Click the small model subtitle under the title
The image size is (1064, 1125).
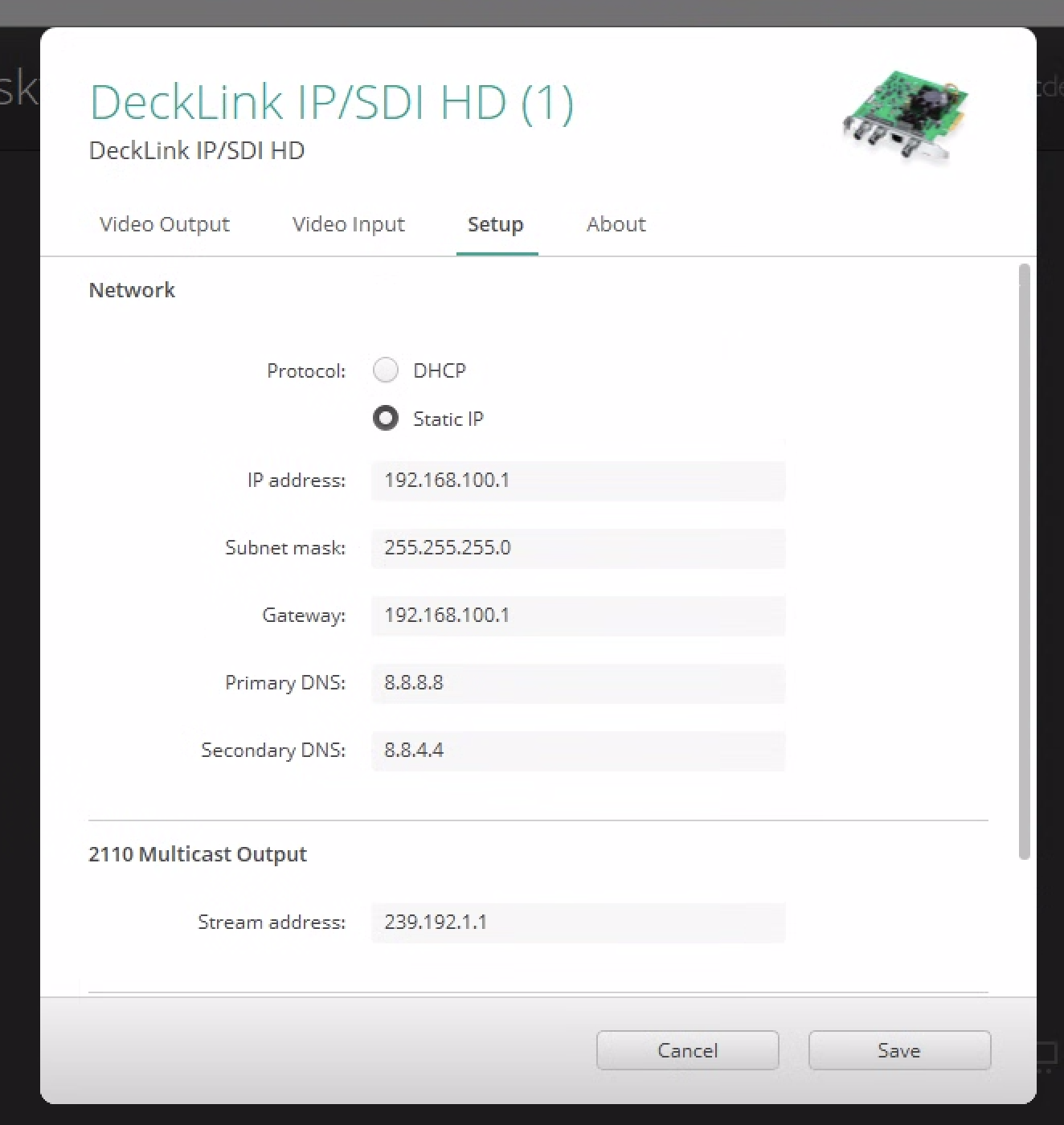[x=197, y=151]
